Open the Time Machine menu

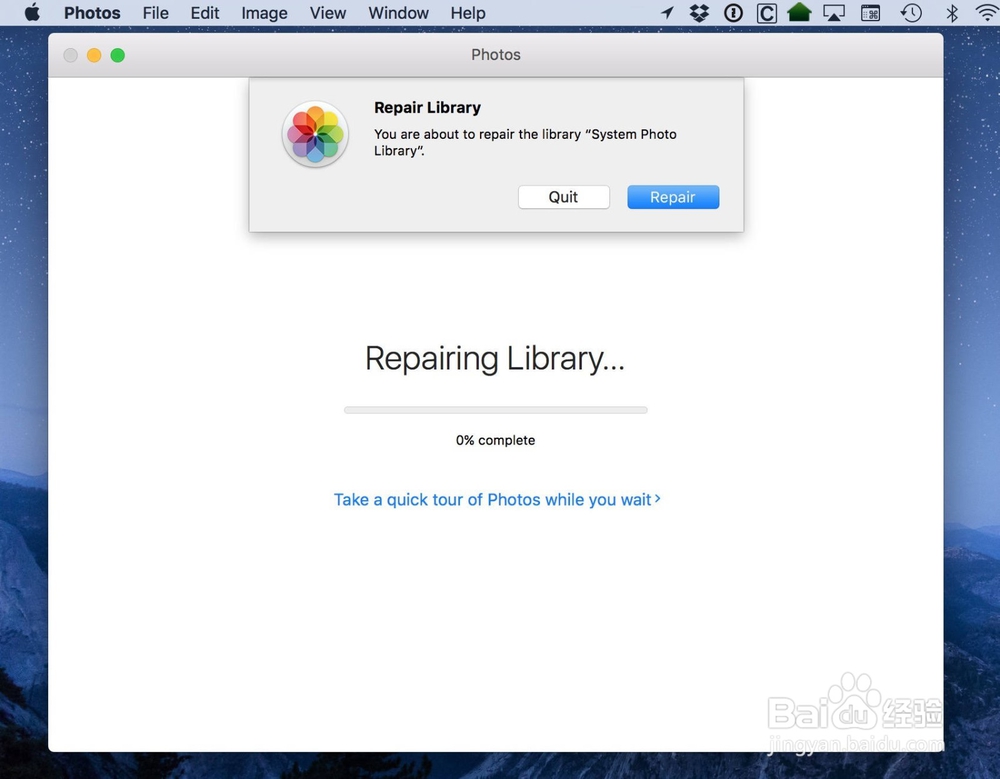[x=911, y=13]
